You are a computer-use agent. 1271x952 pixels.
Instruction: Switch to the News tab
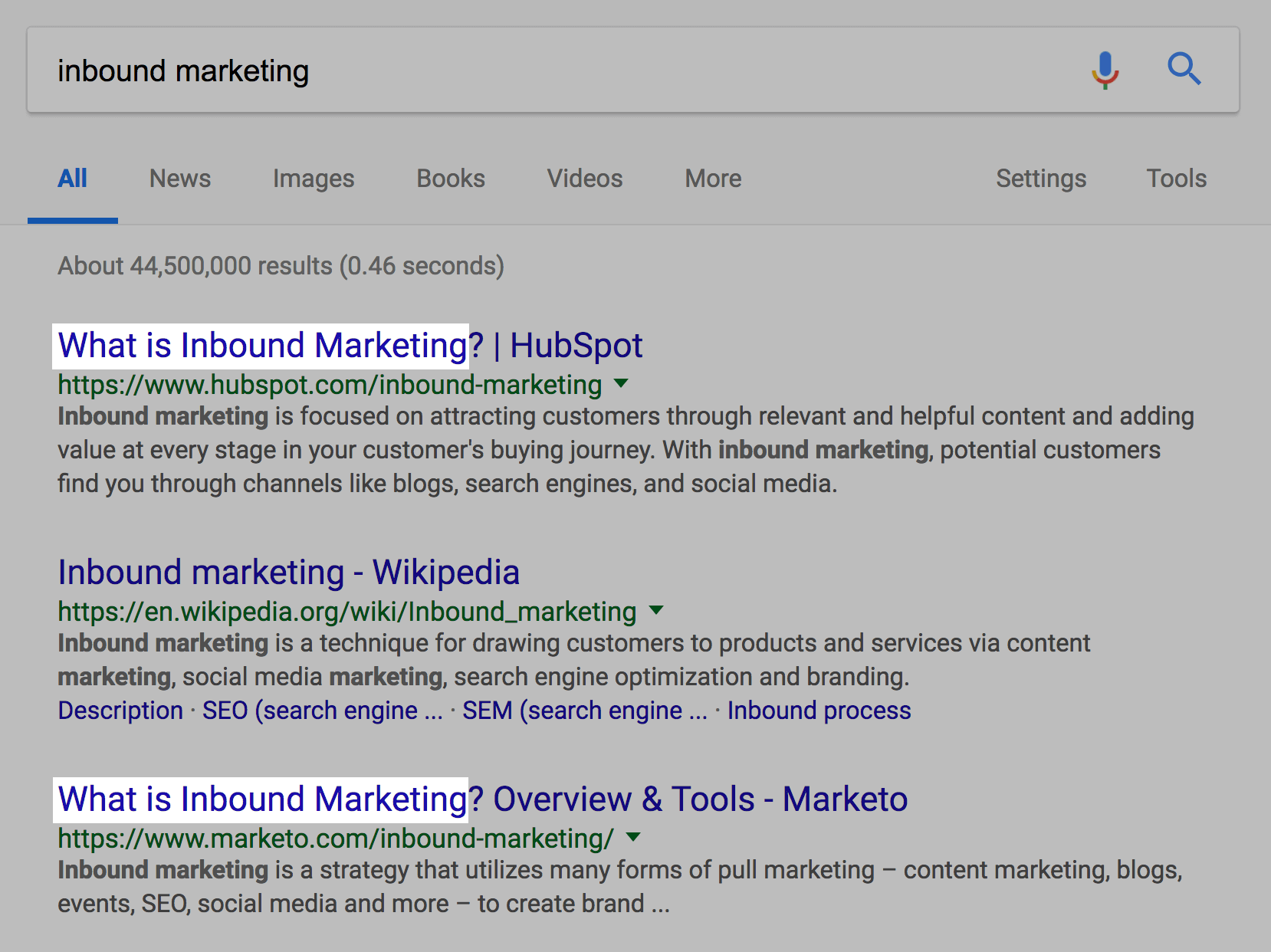[180, 179]
